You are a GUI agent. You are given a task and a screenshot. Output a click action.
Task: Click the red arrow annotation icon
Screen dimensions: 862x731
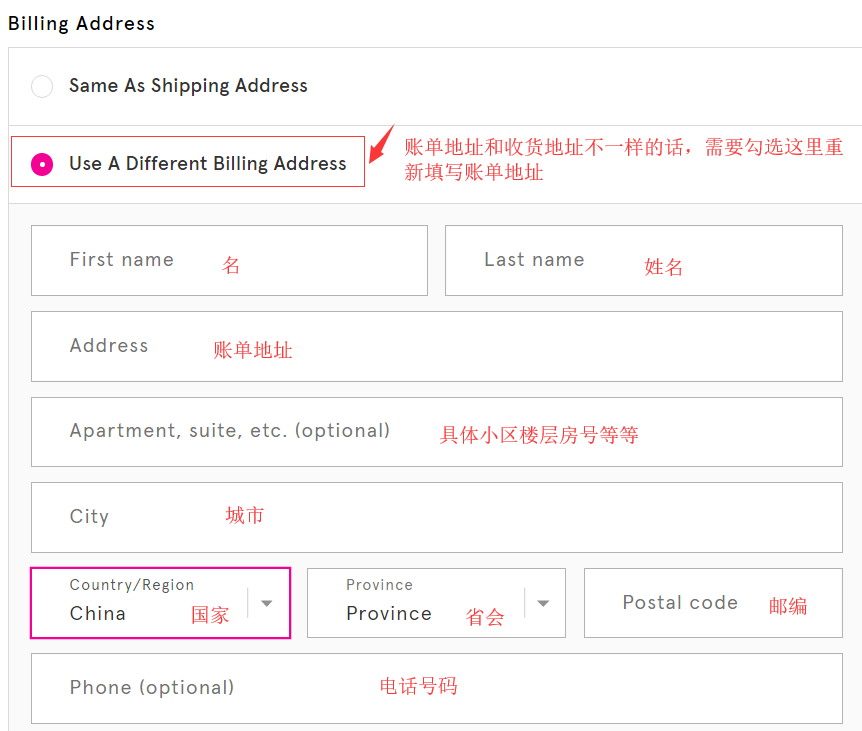pos(382,145)
